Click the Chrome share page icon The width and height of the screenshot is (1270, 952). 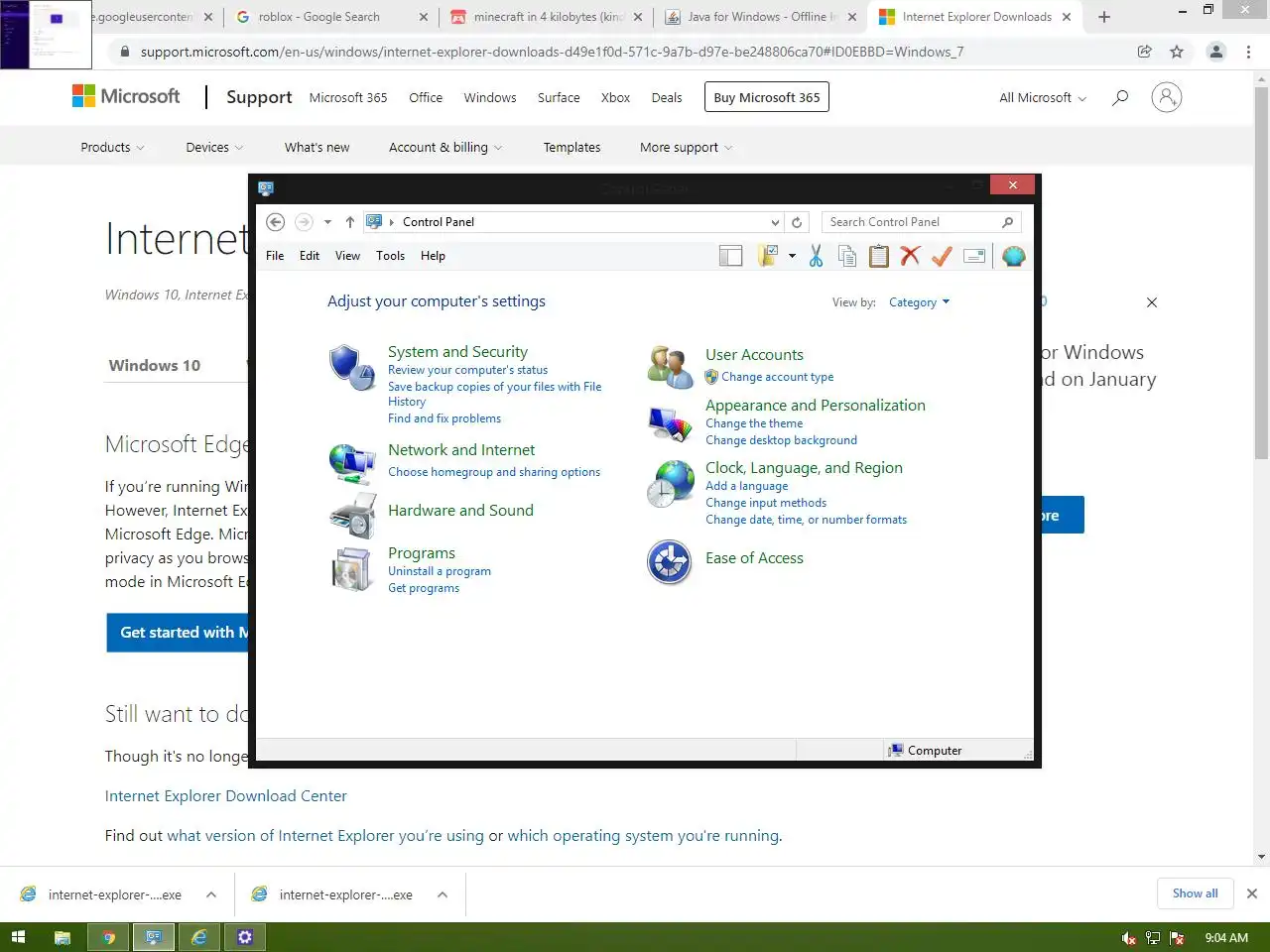click(1144, 52)
